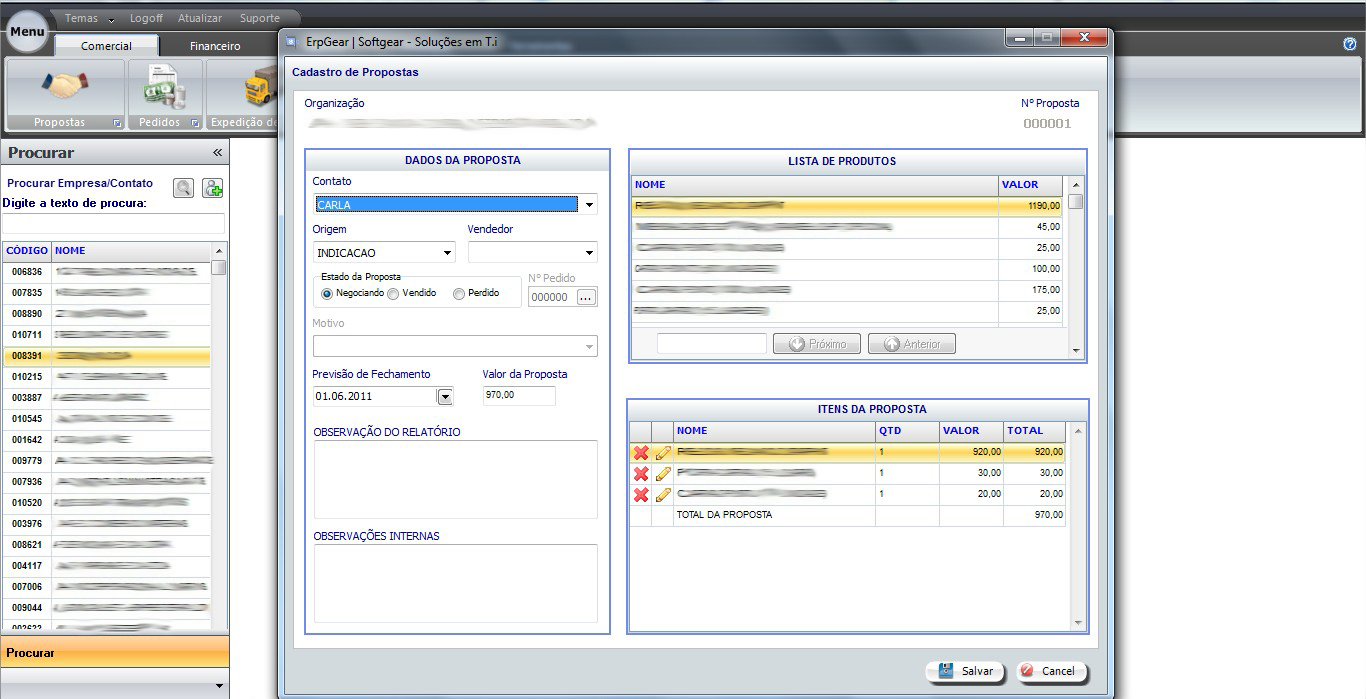The width and height of the screenshot is (1366, 699).
Task: Click the add new contact icon
Action: click(x=212, y=188)
